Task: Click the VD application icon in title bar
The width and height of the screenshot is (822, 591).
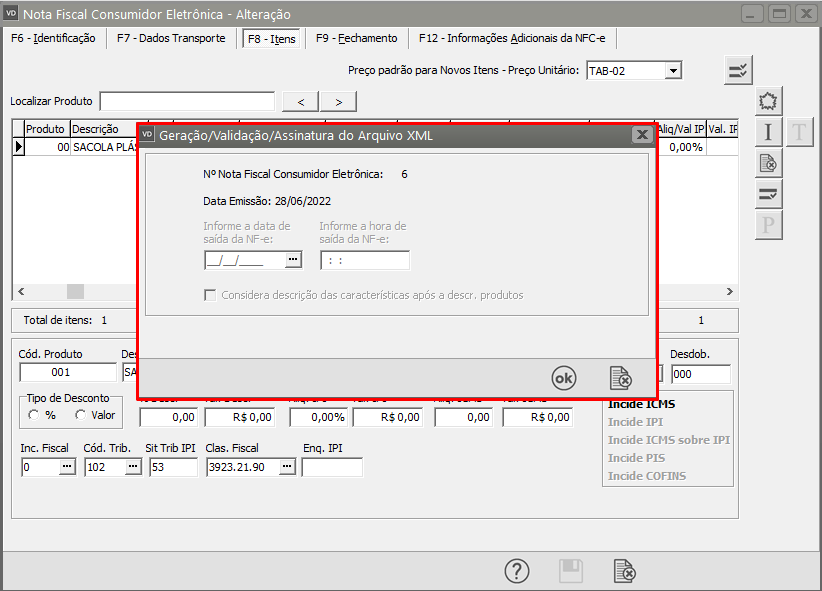Action: click(12, 14)
